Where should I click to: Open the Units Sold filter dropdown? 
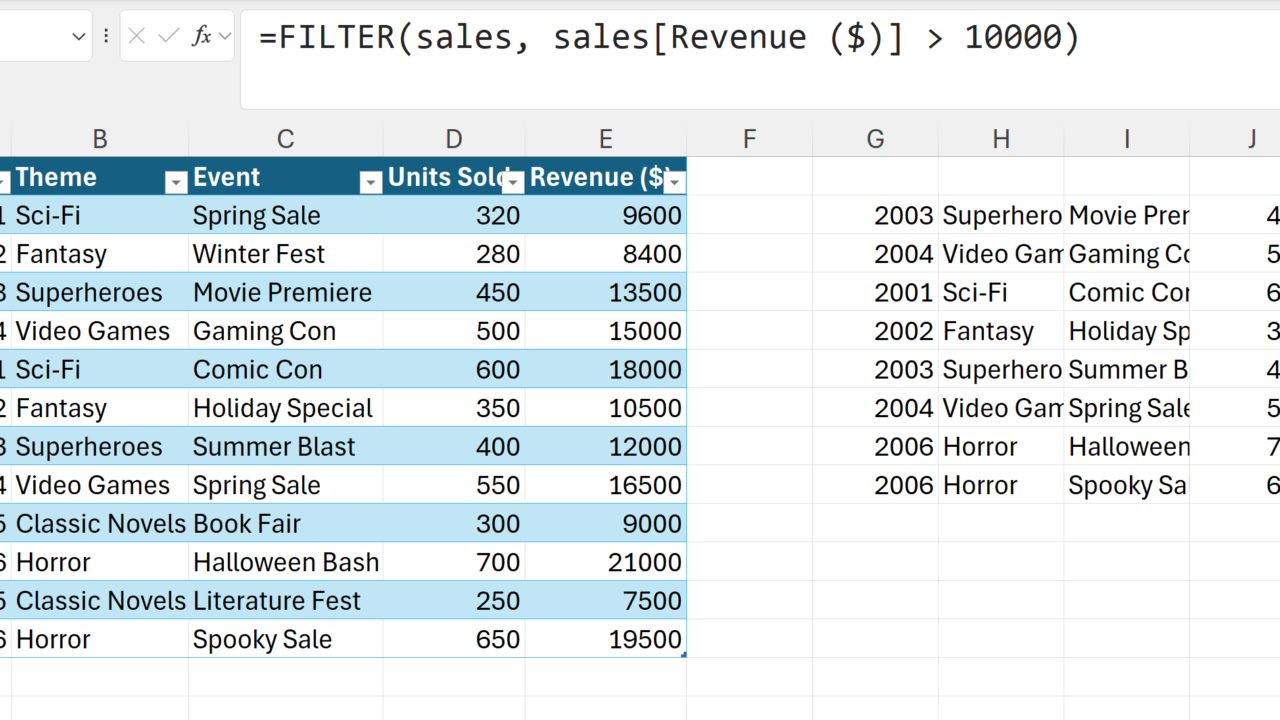pos(513,182)
